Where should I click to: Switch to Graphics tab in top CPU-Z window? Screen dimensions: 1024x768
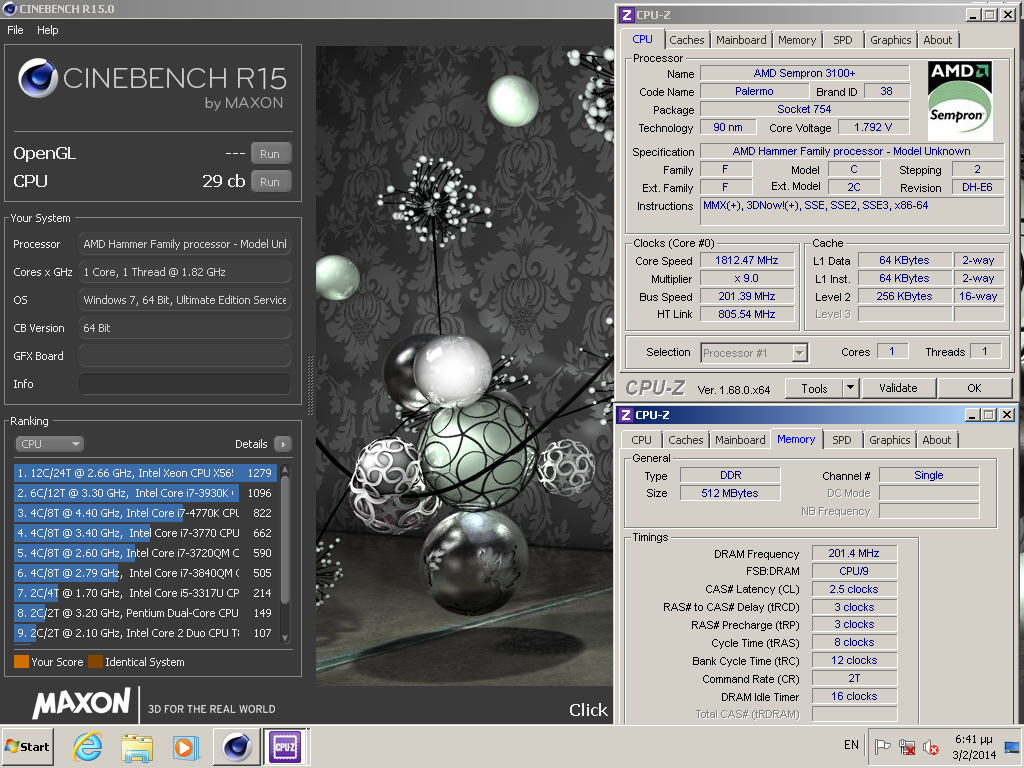pyautogui.click(x=890, y=40)
